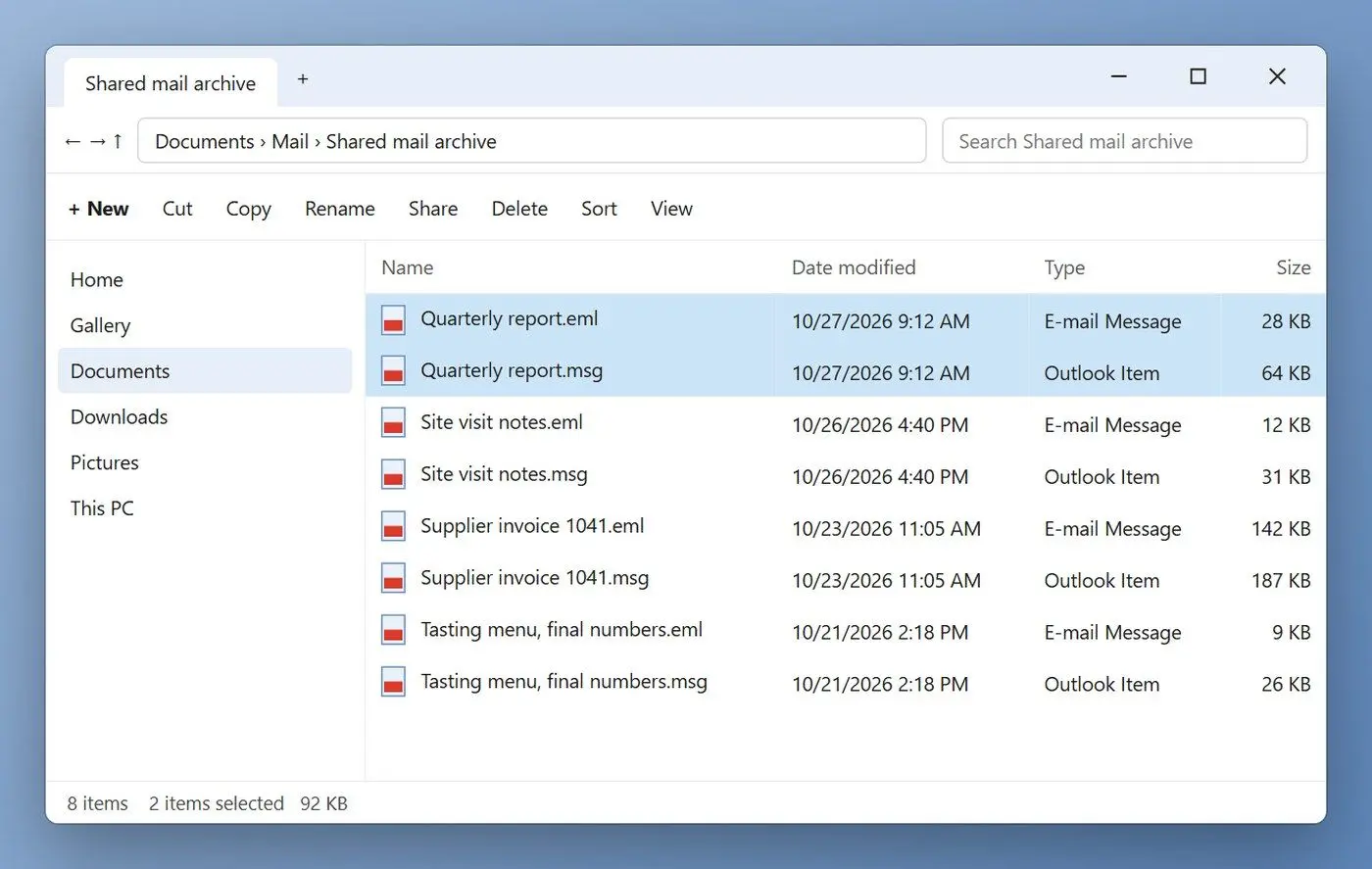This screenshot has height=869, width=1372.
Task: Click the 142 KB size cell
Action: point(1281,529)
